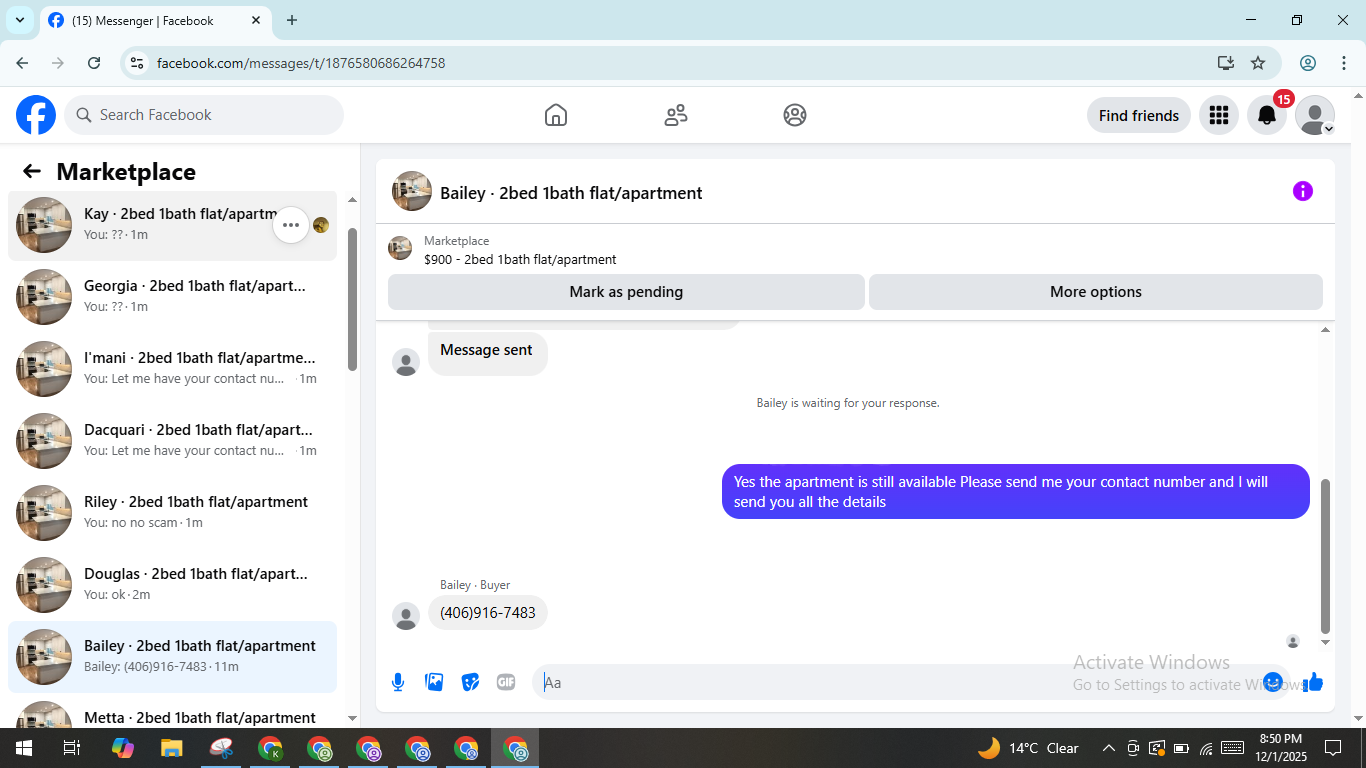Click the attach photo icon
This screenshot has height=768, width=1366.
click(434, 682)
